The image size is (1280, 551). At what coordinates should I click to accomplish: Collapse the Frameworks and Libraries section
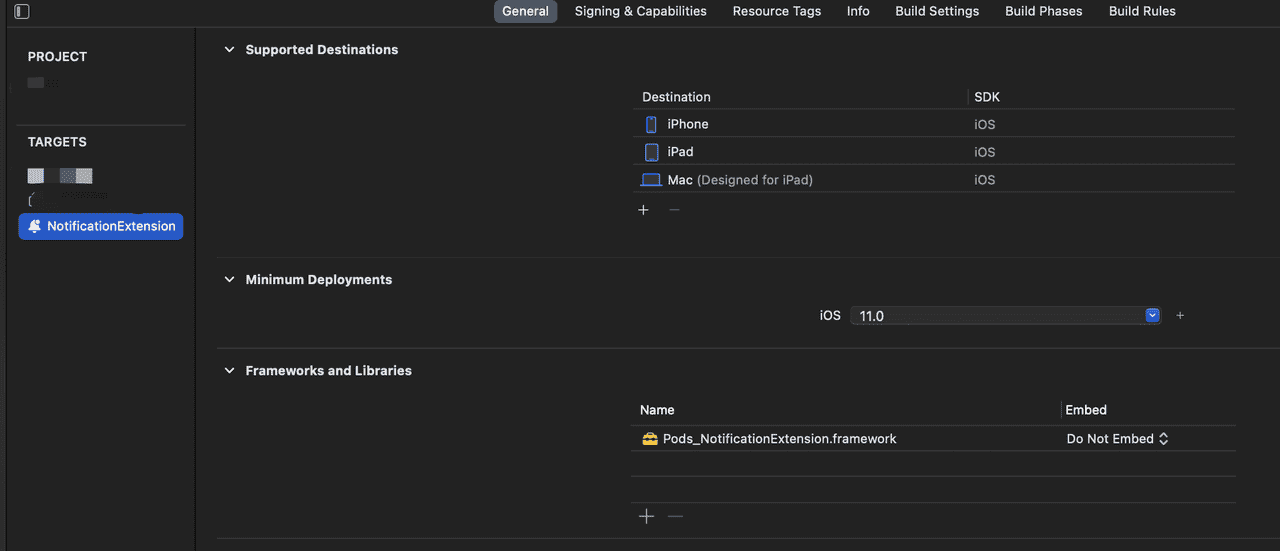click(229, 371)
